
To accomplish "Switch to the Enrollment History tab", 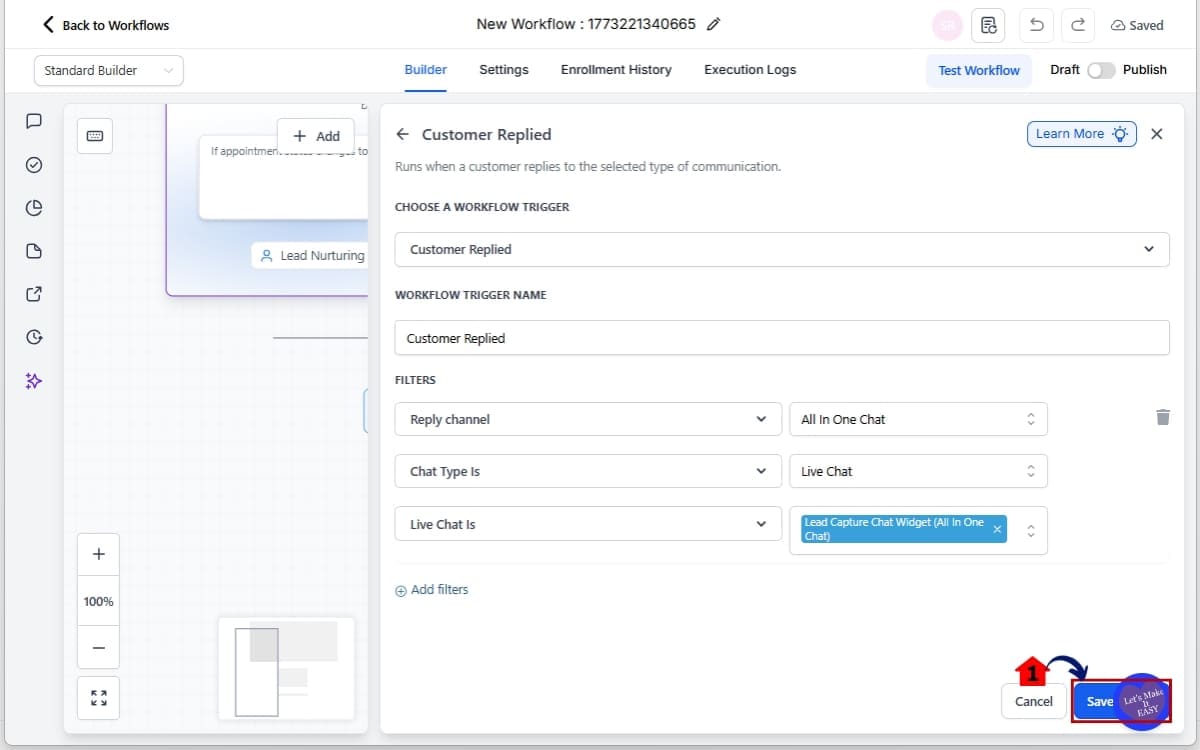I will point(616,70).
